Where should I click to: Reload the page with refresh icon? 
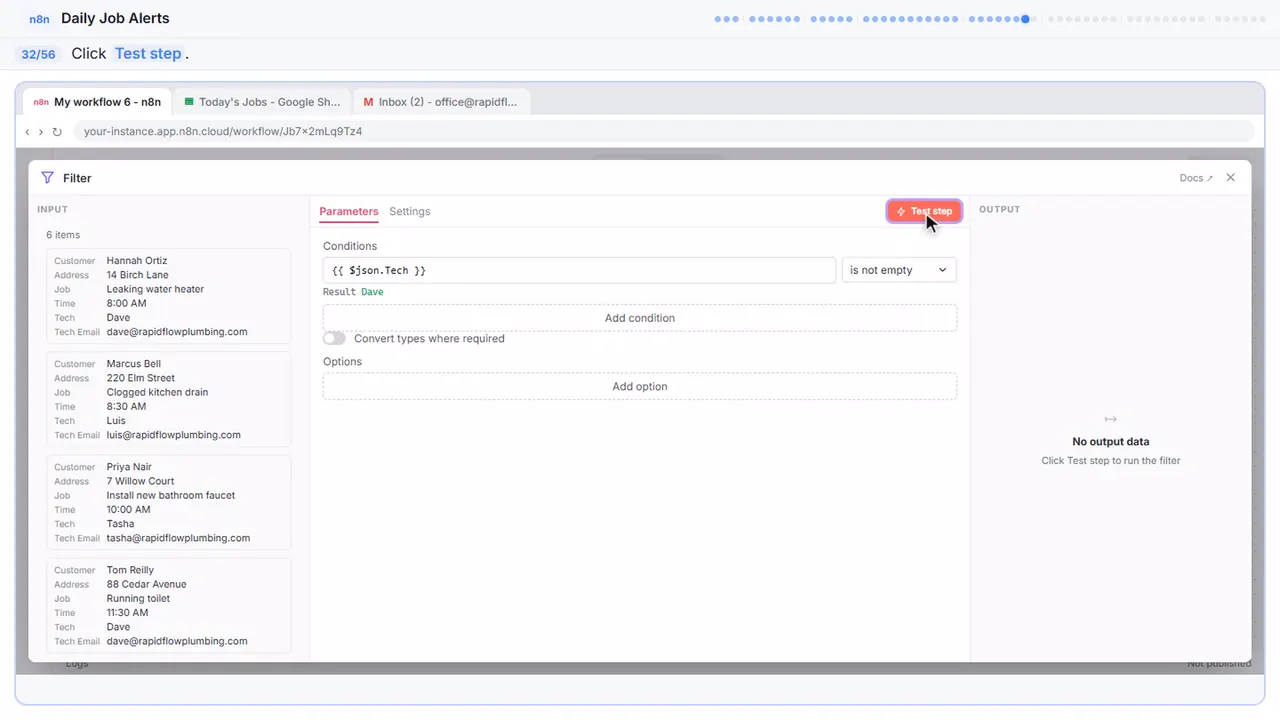click(x=57, y=131)
